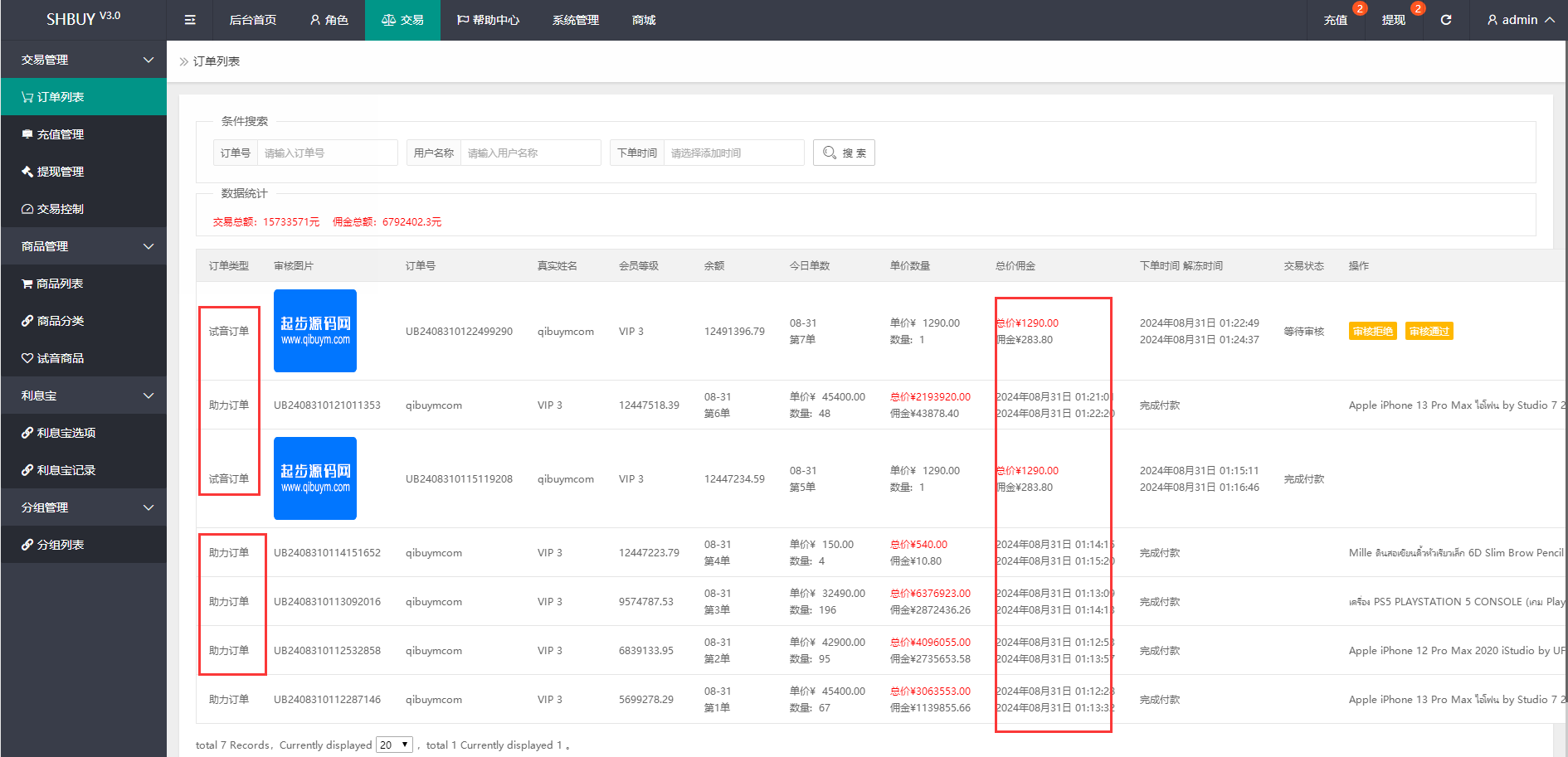This screenshot has width=1568, height=757.
Task: Click the hamburger menu collapse icon
Action: point(190,20)
